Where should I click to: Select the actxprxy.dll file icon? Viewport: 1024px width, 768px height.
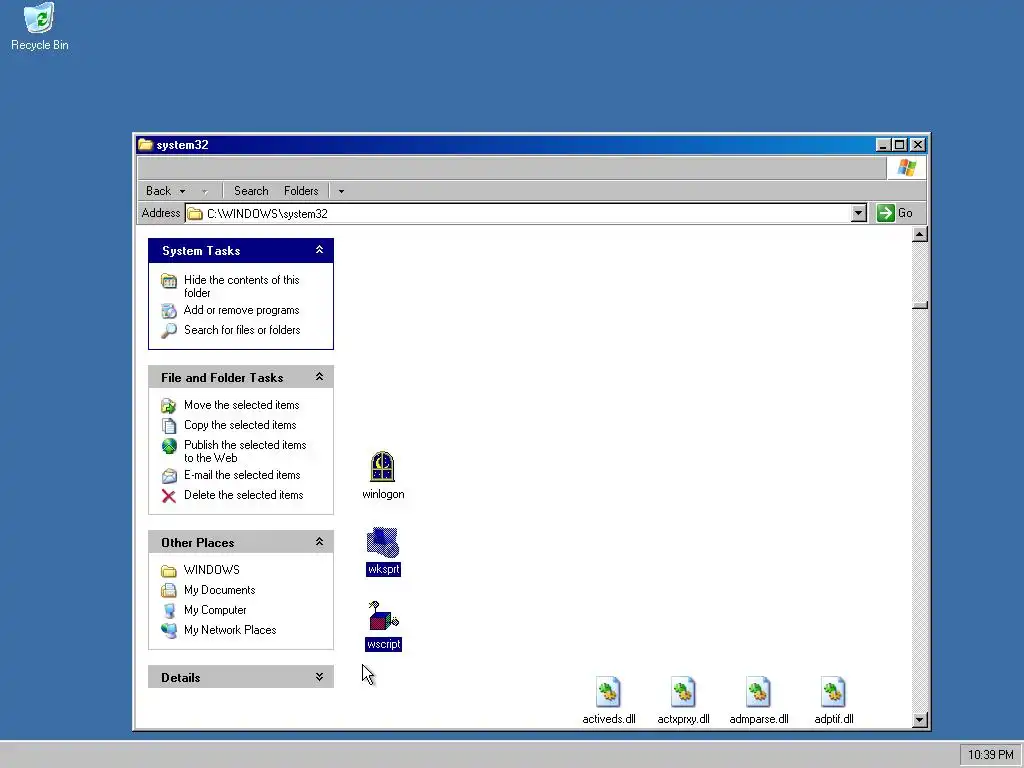[x=683, y=692]
